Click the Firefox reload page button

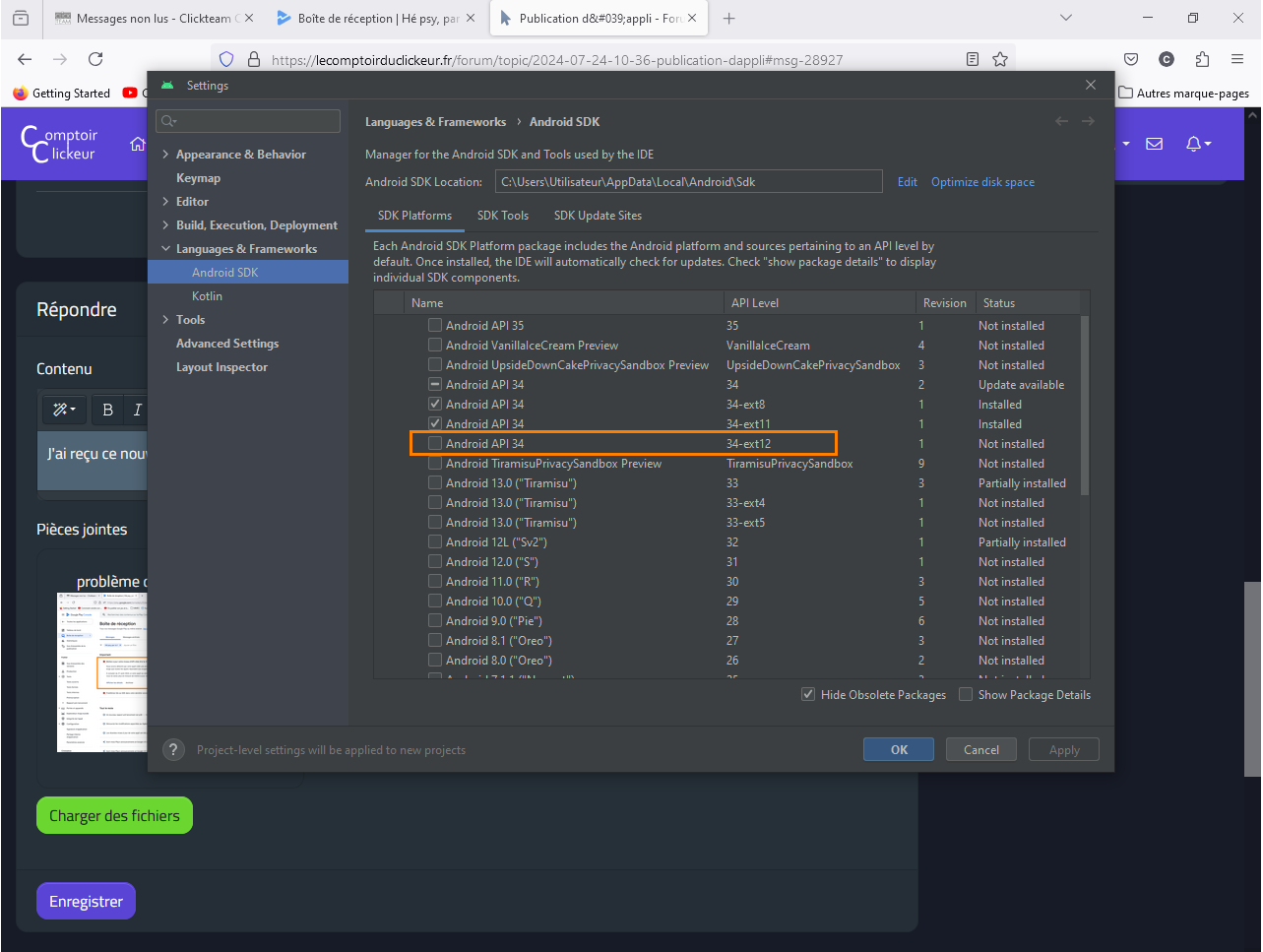click(x=95, y=59)
